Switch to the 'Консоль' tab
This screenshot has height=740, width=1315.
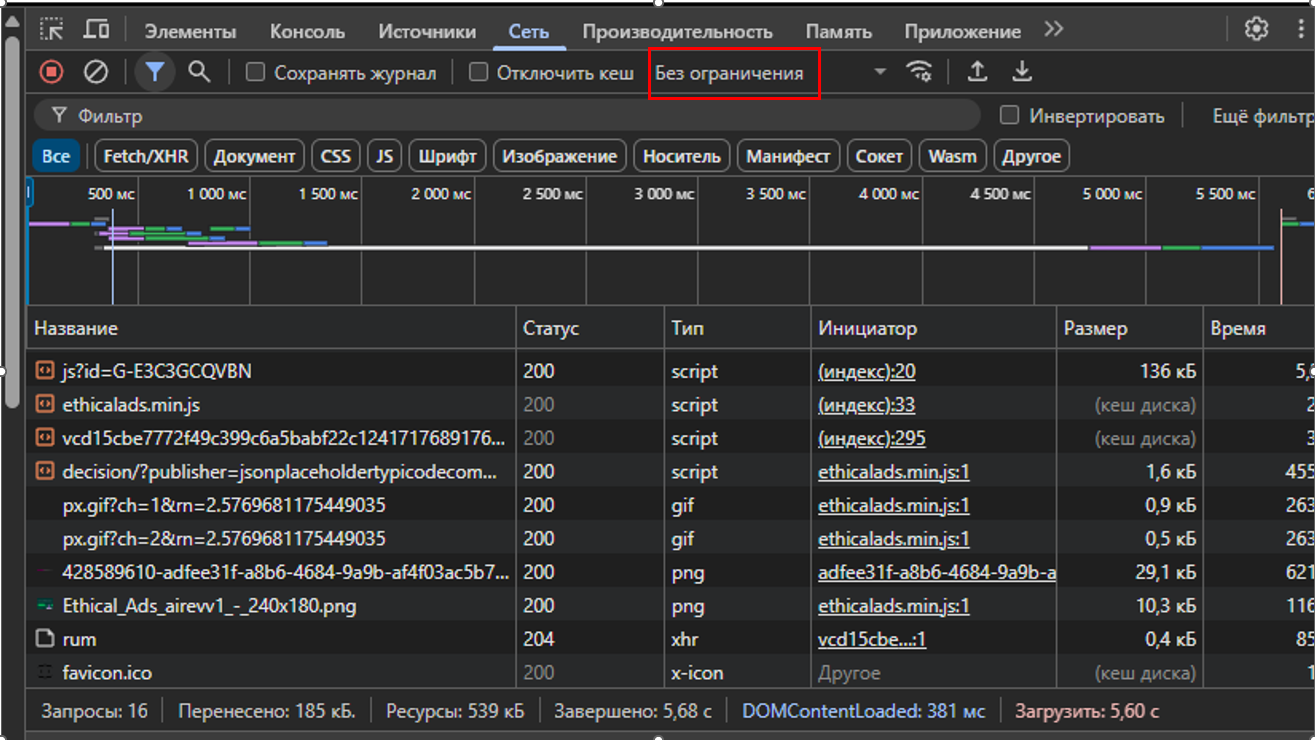click(307, 31)
